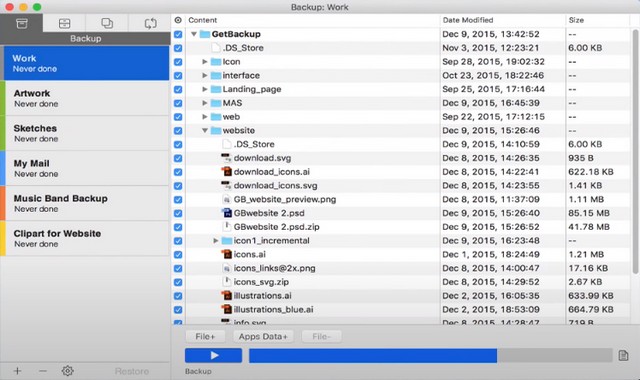Click the icons_svg.zip archive icon

pos(227,282)
